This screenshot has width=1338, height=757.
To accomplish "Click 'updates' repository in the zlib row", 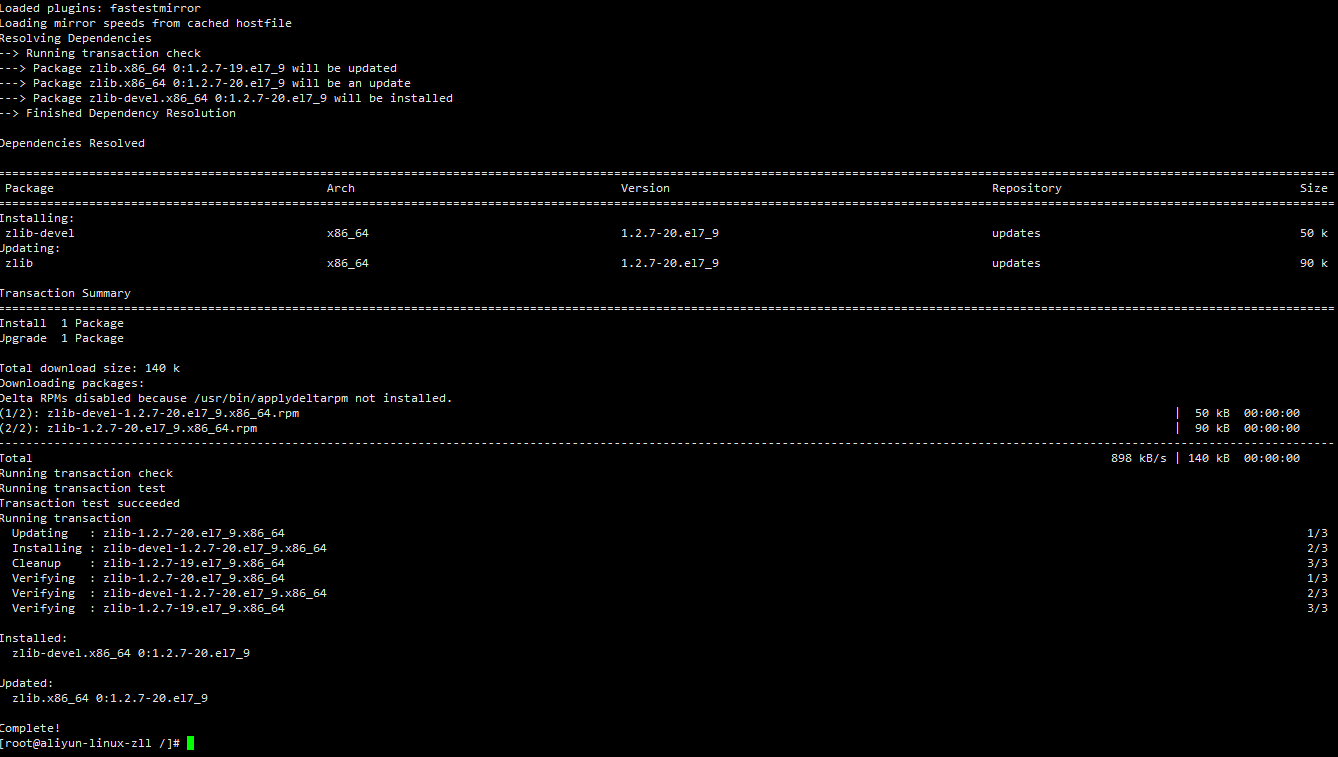I will point(1016,263).
